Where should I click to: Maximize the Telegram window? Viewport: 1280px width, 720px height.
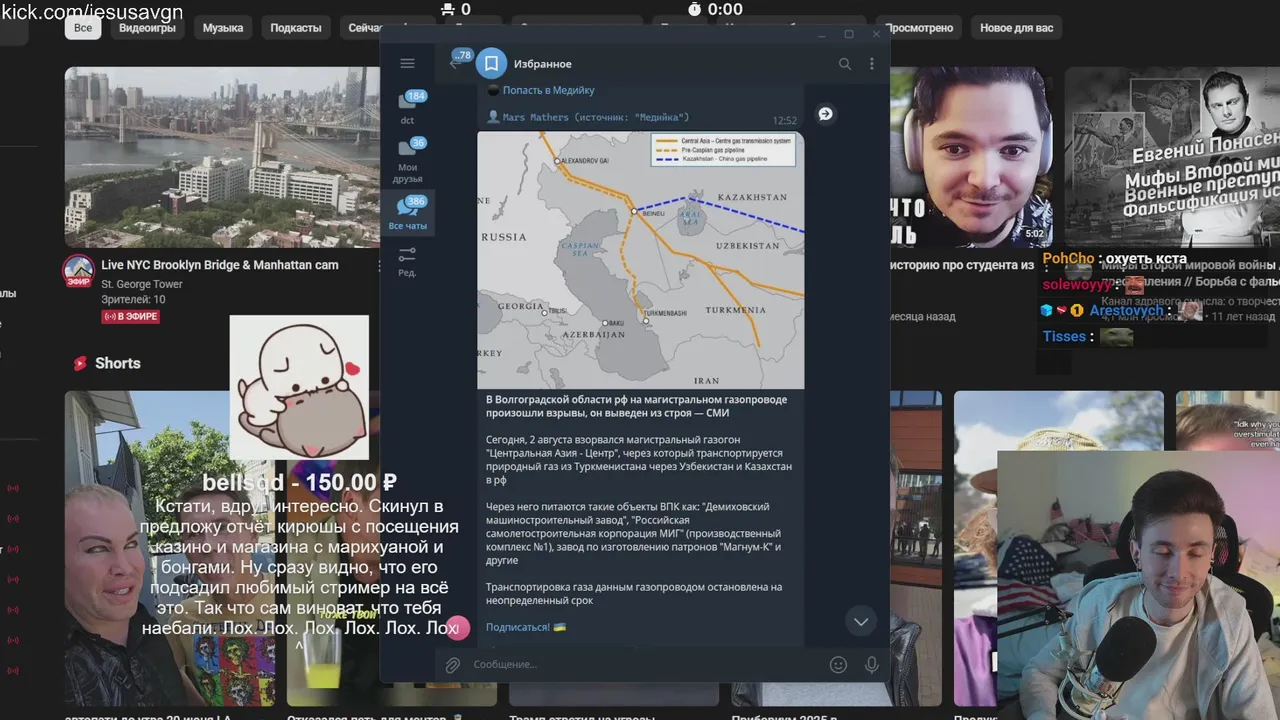coord(849,34)
